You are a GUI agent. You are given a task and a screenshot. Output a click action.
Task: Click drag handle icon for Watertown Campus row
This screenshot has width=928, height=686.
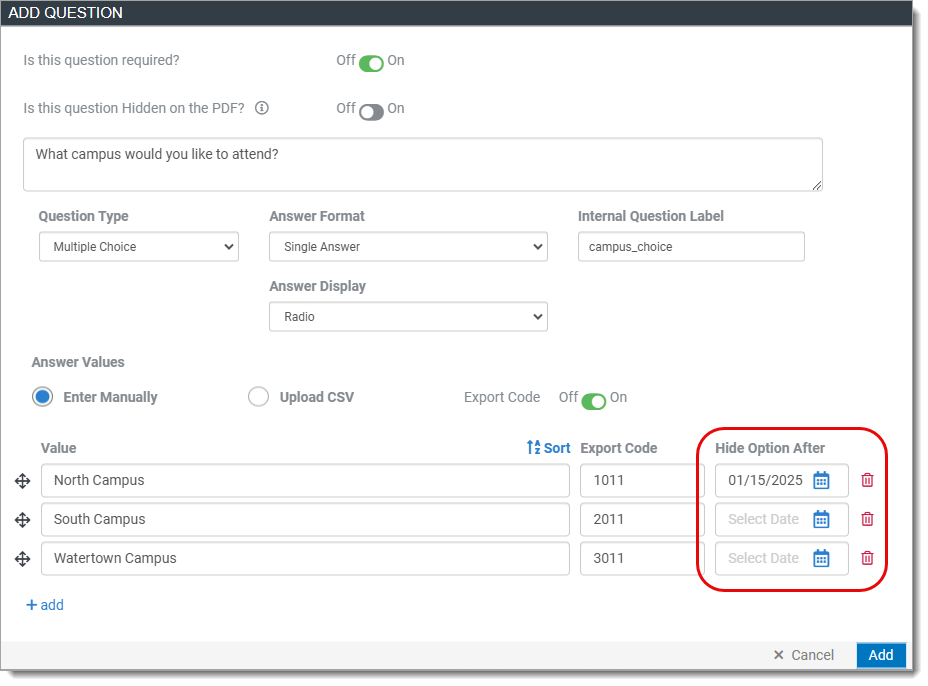point(22,559)
